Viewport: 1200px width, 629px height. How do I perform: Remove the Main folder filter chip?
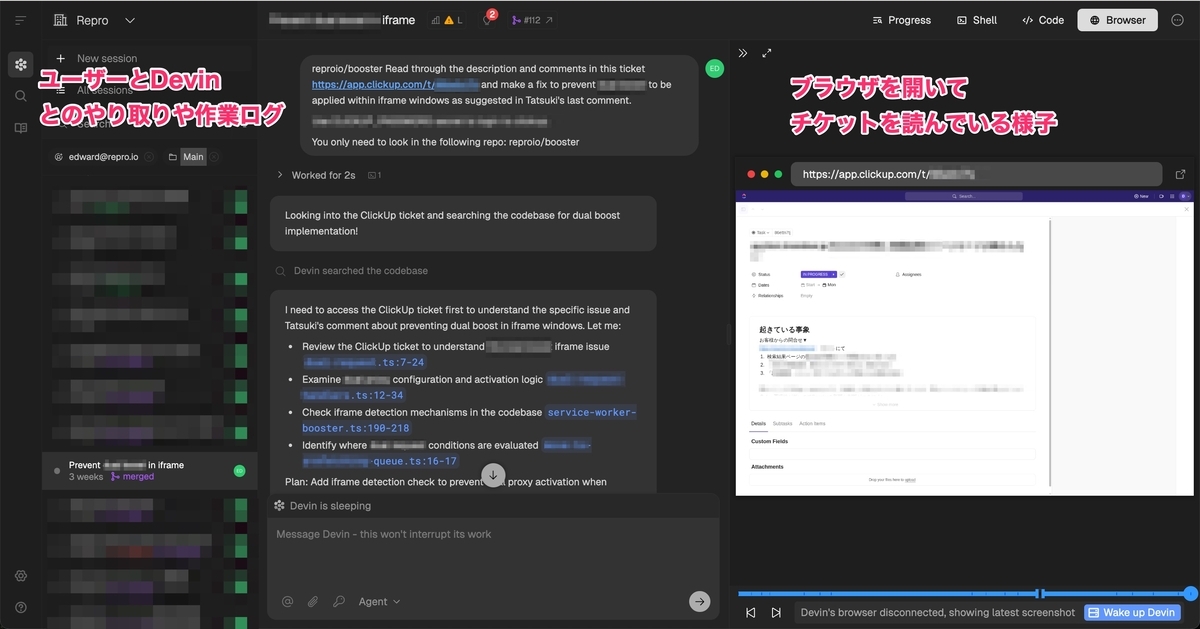[x=214, y=157]
